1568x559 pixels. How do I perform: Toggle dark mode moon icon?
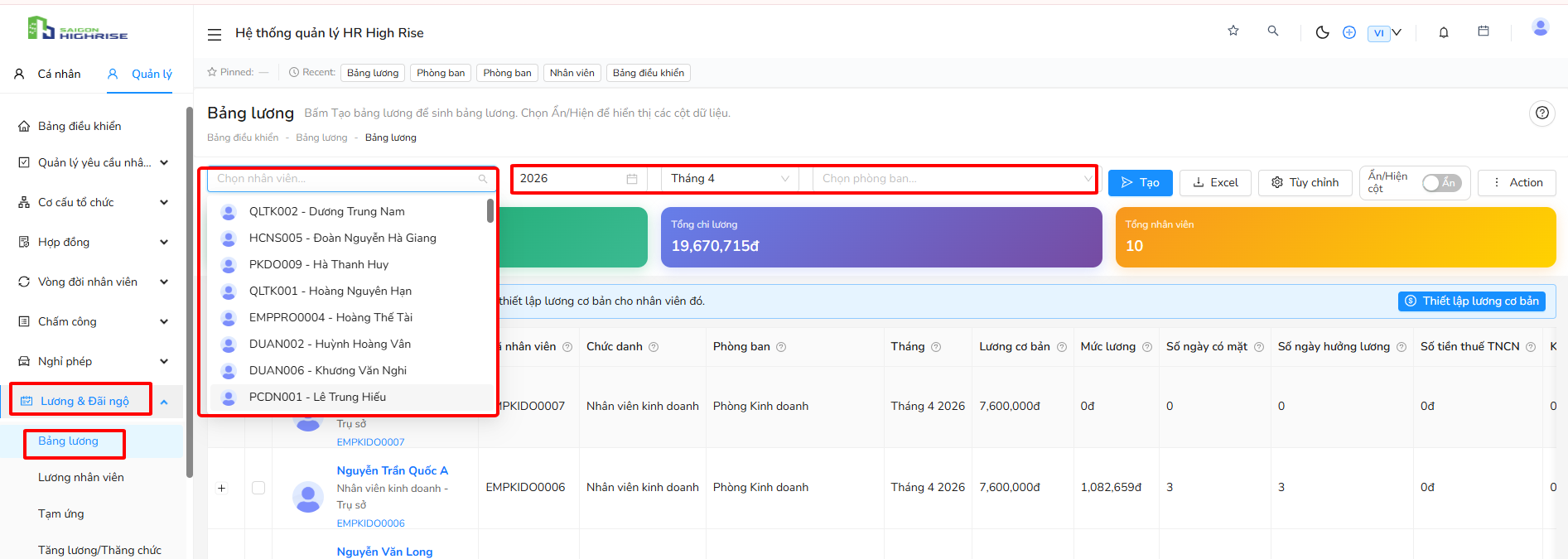[x=1323, y=32]
